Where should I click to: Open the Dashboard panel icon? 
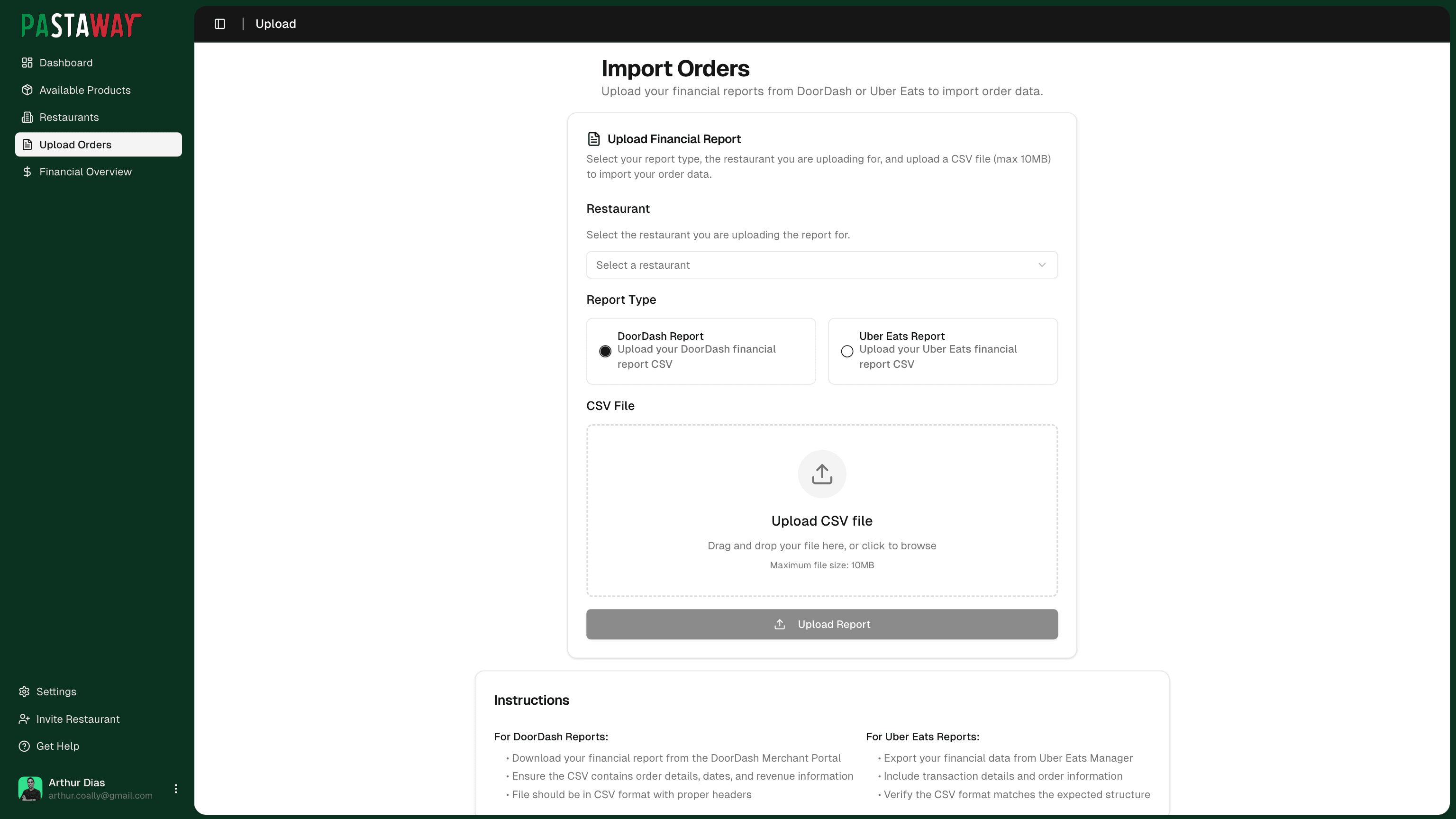(27, 62)
